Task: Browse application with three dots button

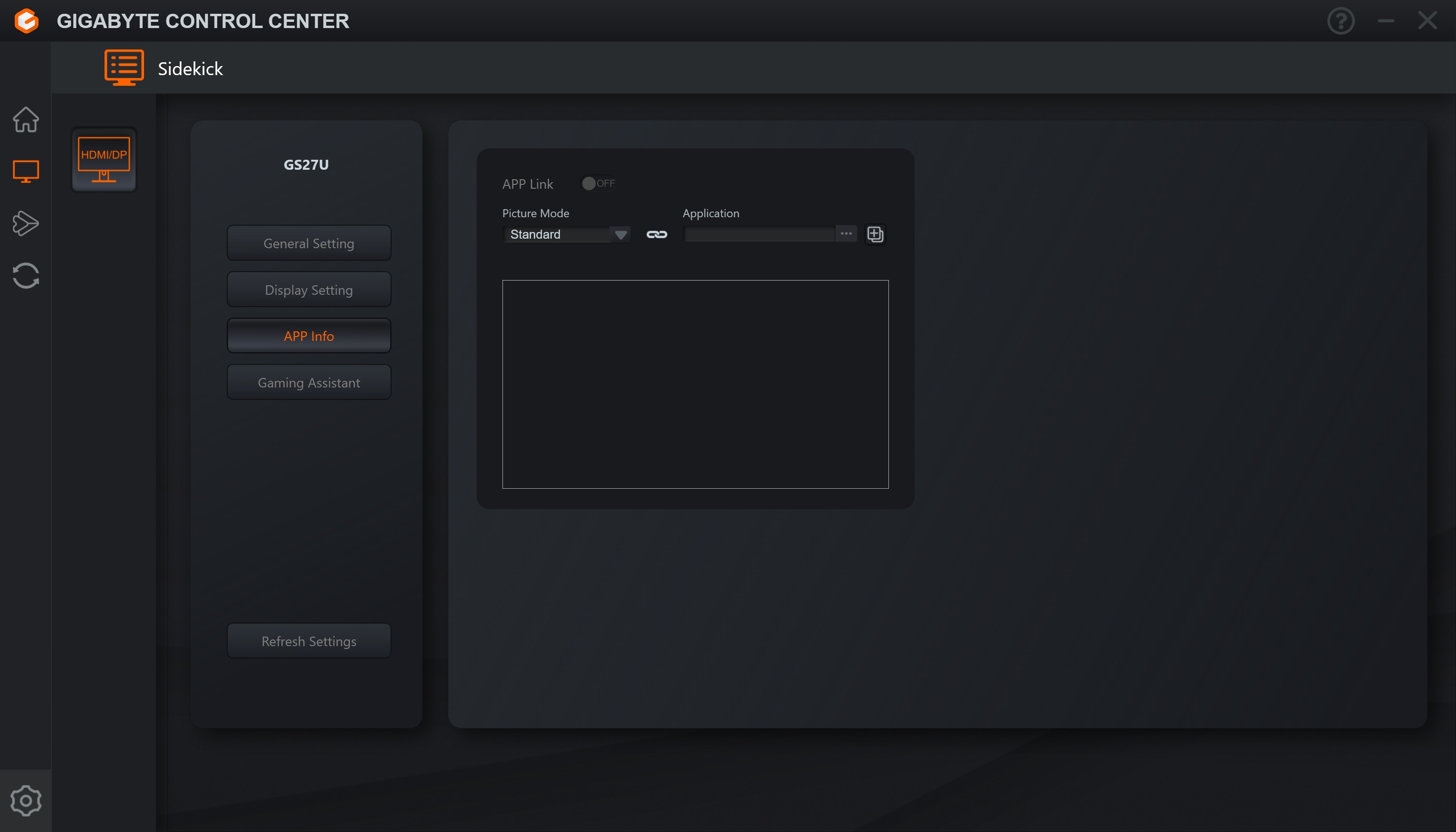Action: click(x=846, y=234)
